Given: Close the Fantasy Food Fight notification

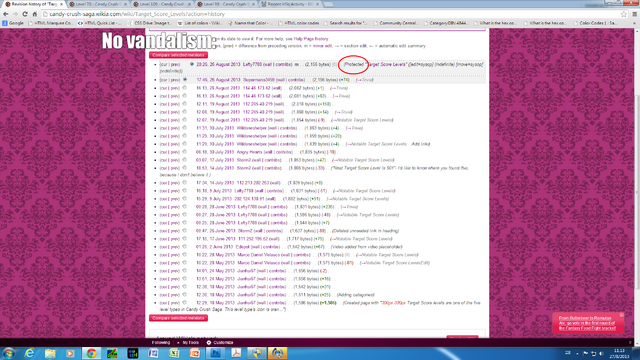Looking at the screenshot, I should click(x=621, y=315).
